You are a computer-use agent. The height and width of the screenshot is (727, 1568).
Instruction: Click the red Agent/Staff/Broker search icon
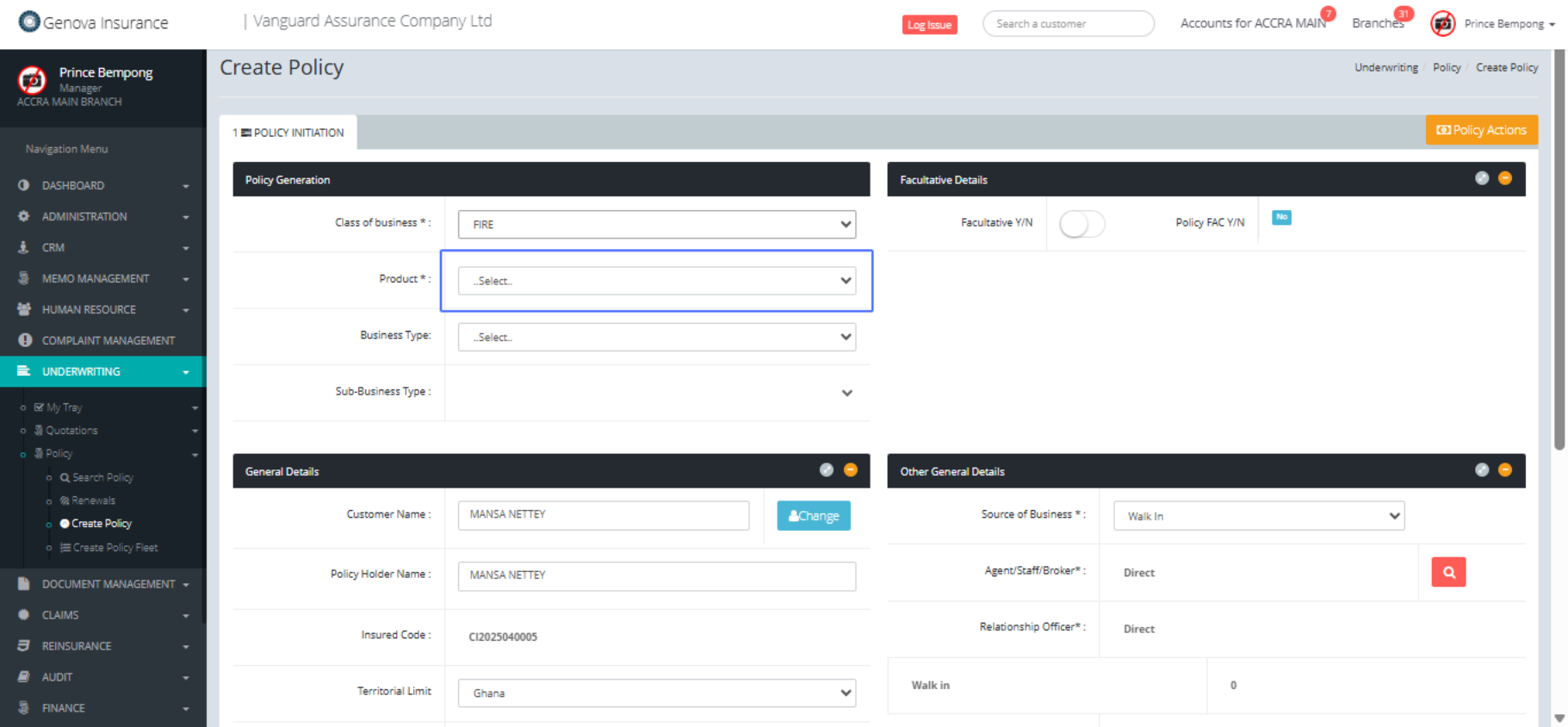(x=1447, y=572)
